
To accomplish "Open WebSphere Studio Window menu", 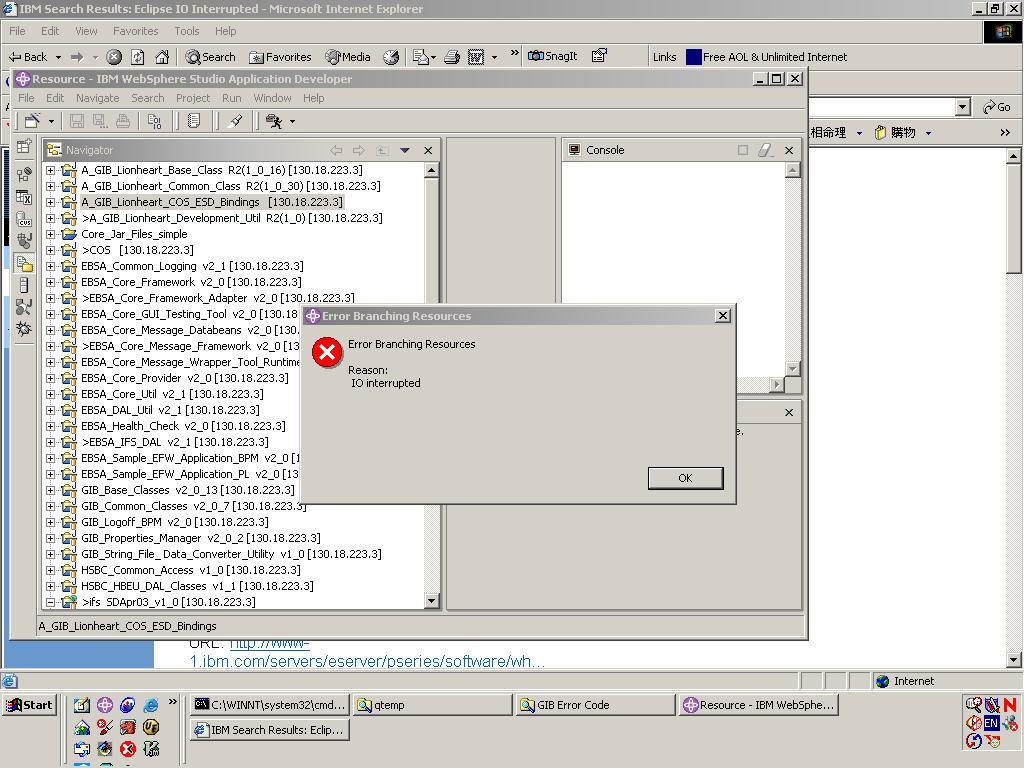I will point(272,98).
